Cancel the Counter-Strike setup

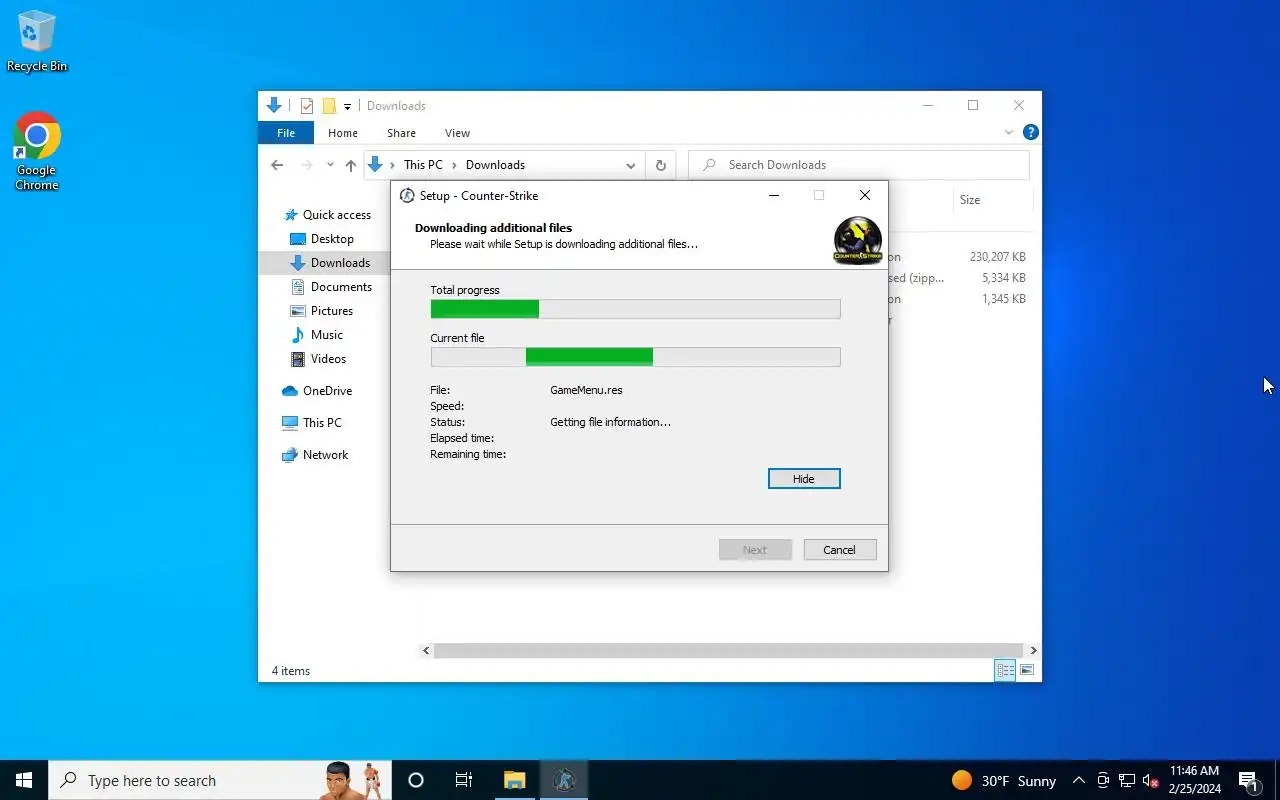coord(839,550)
